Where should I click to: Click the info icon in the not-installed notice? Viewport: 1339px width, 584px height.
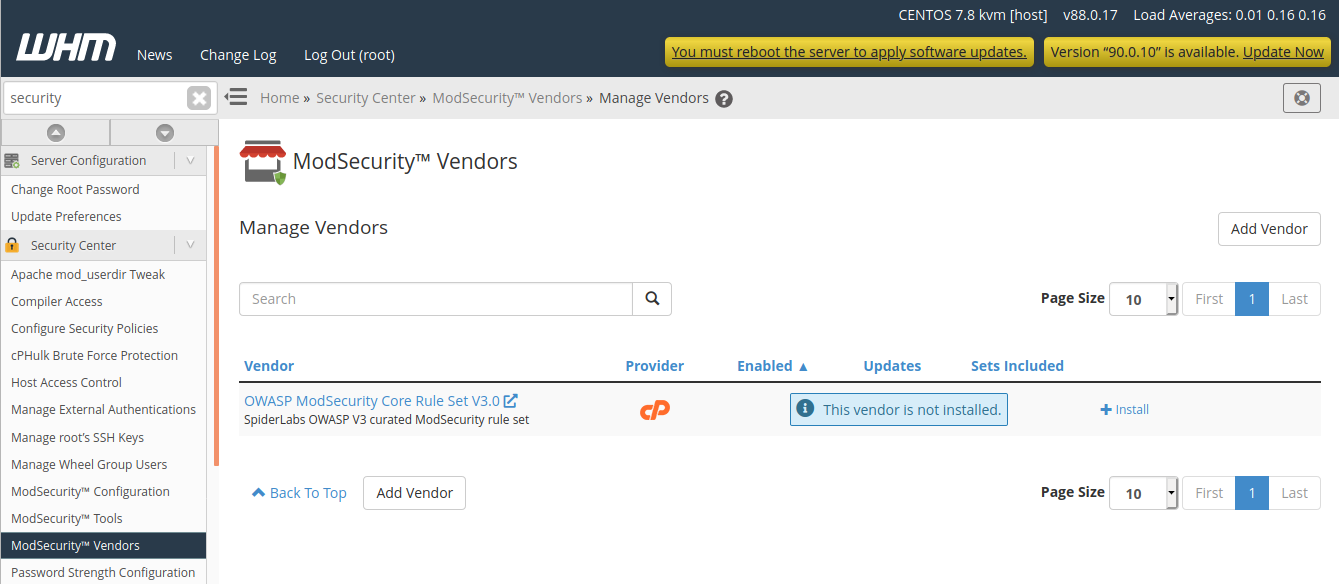tap(805, 409)
